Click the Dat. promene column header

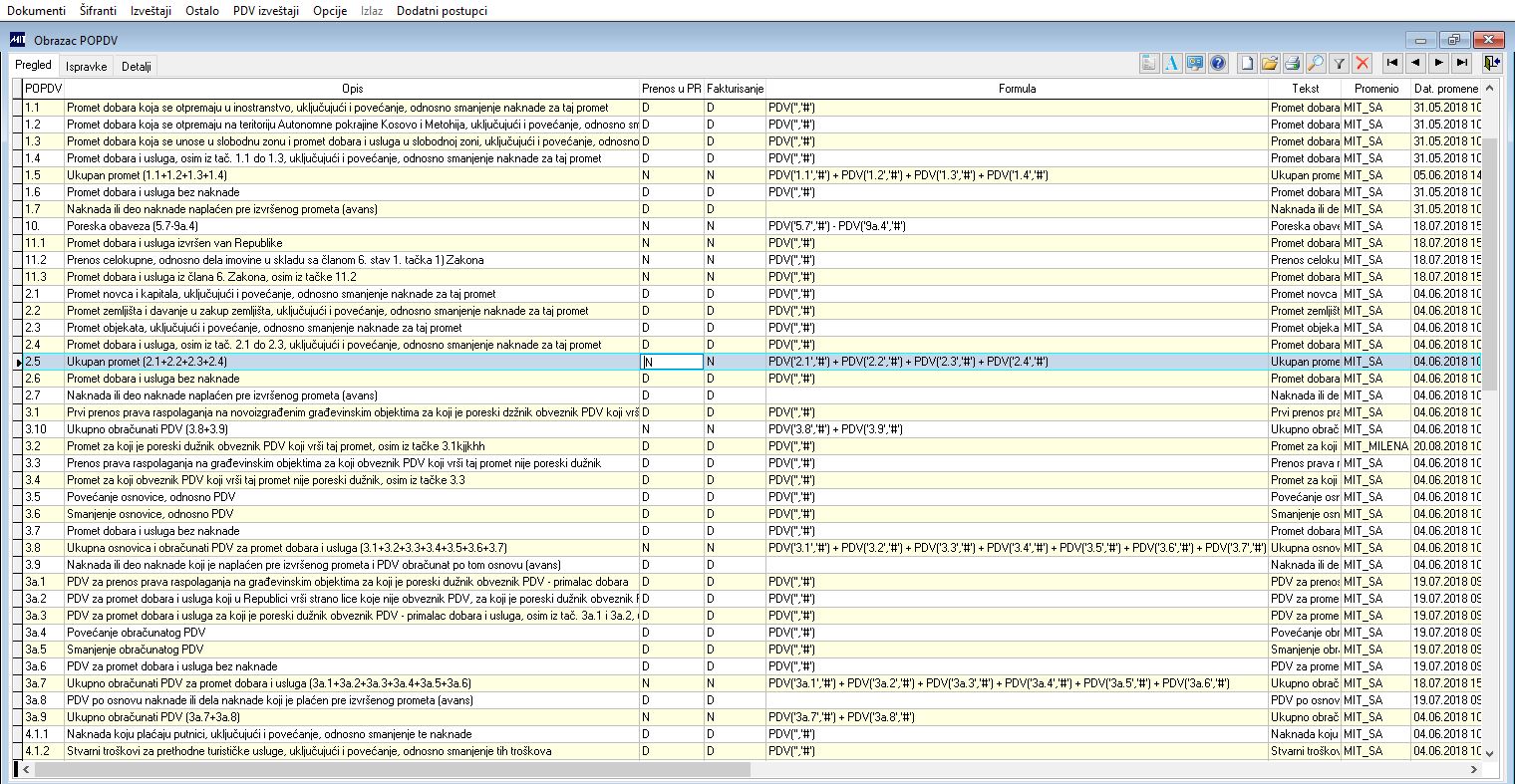point(1445,89)
